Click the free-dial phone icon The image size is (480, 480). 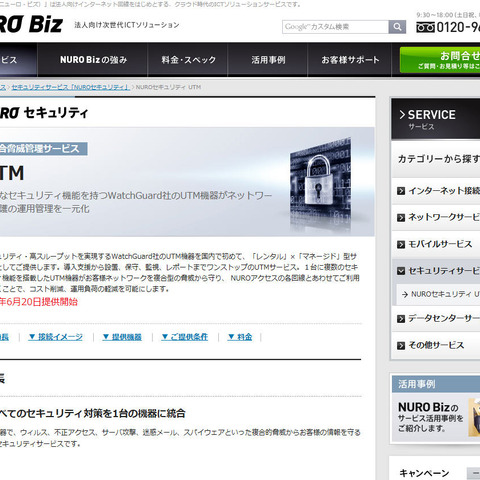(425, 27)
